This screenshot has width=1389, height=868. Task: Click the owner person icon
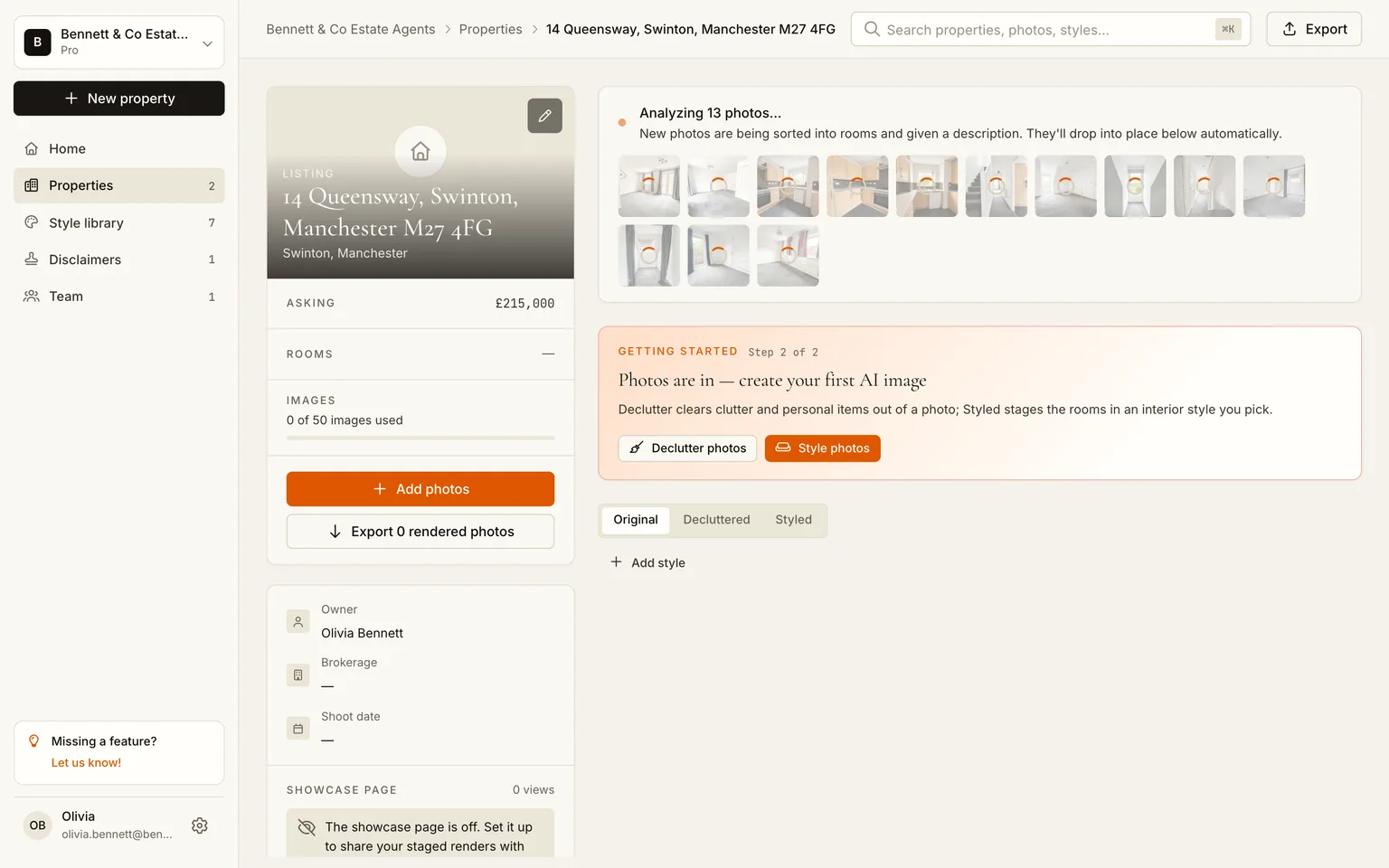coord(298,621)
